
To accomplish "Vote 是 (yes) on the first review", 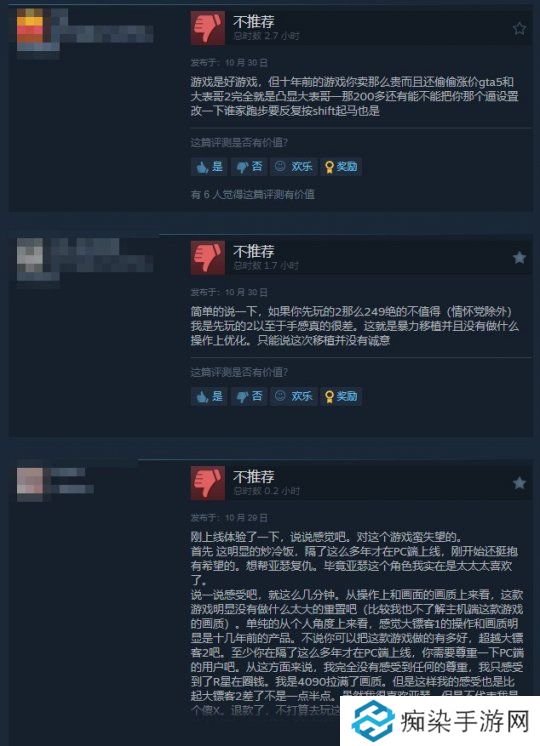I will point(209,167).
